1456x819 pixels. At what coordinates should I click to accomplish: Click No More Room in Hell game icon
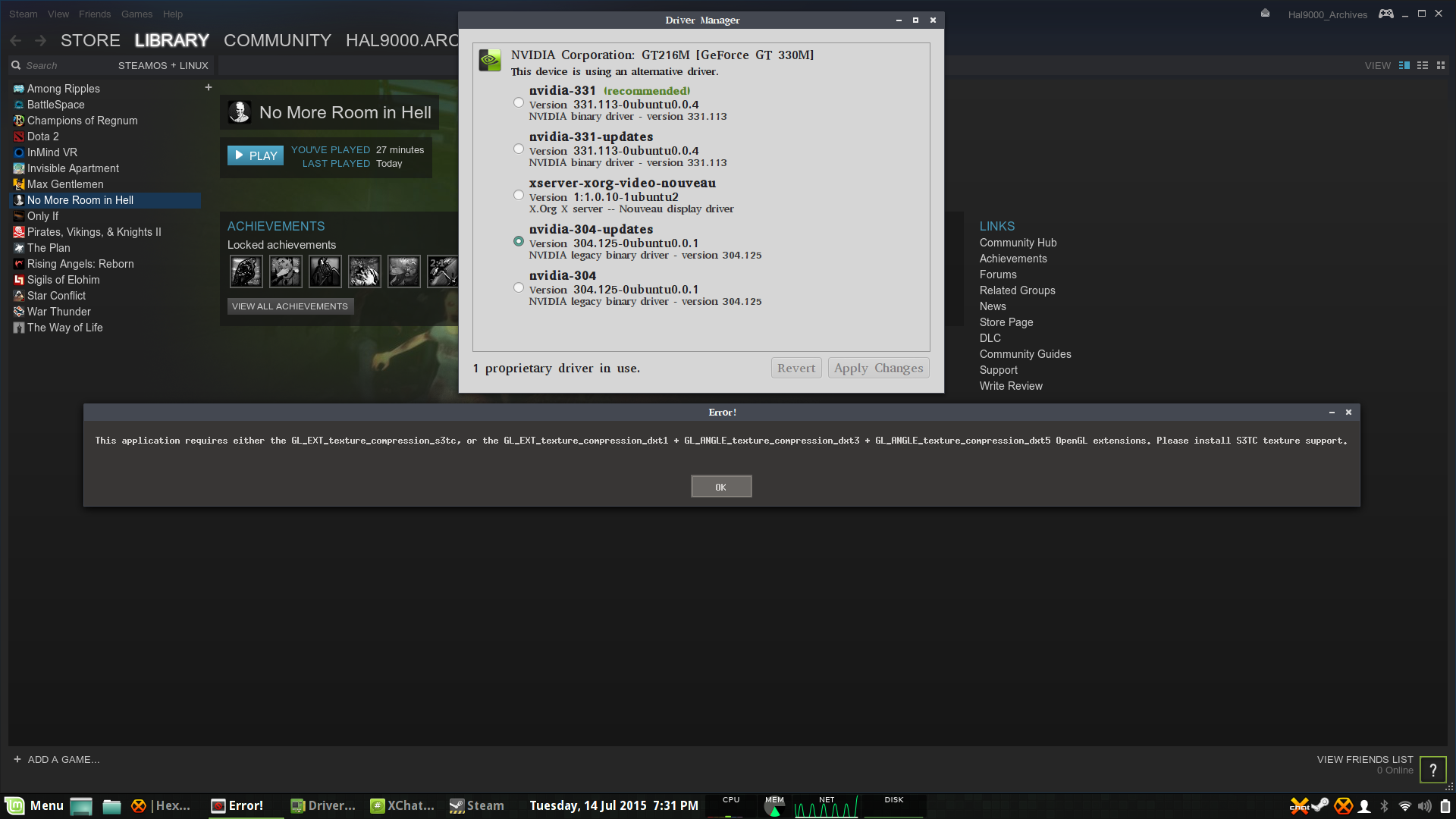(240, 112)
